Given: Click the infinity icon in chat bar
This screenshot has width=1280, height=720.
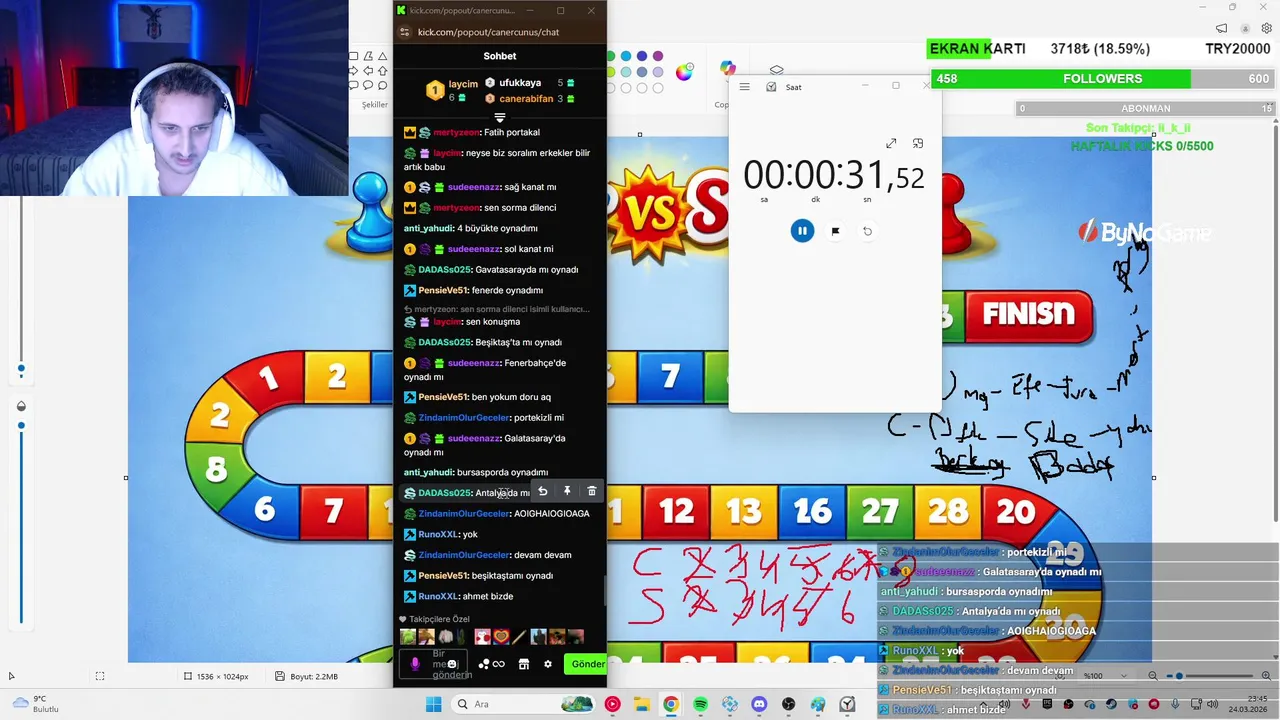Looking at the screenshot, I should click(498, 664).
